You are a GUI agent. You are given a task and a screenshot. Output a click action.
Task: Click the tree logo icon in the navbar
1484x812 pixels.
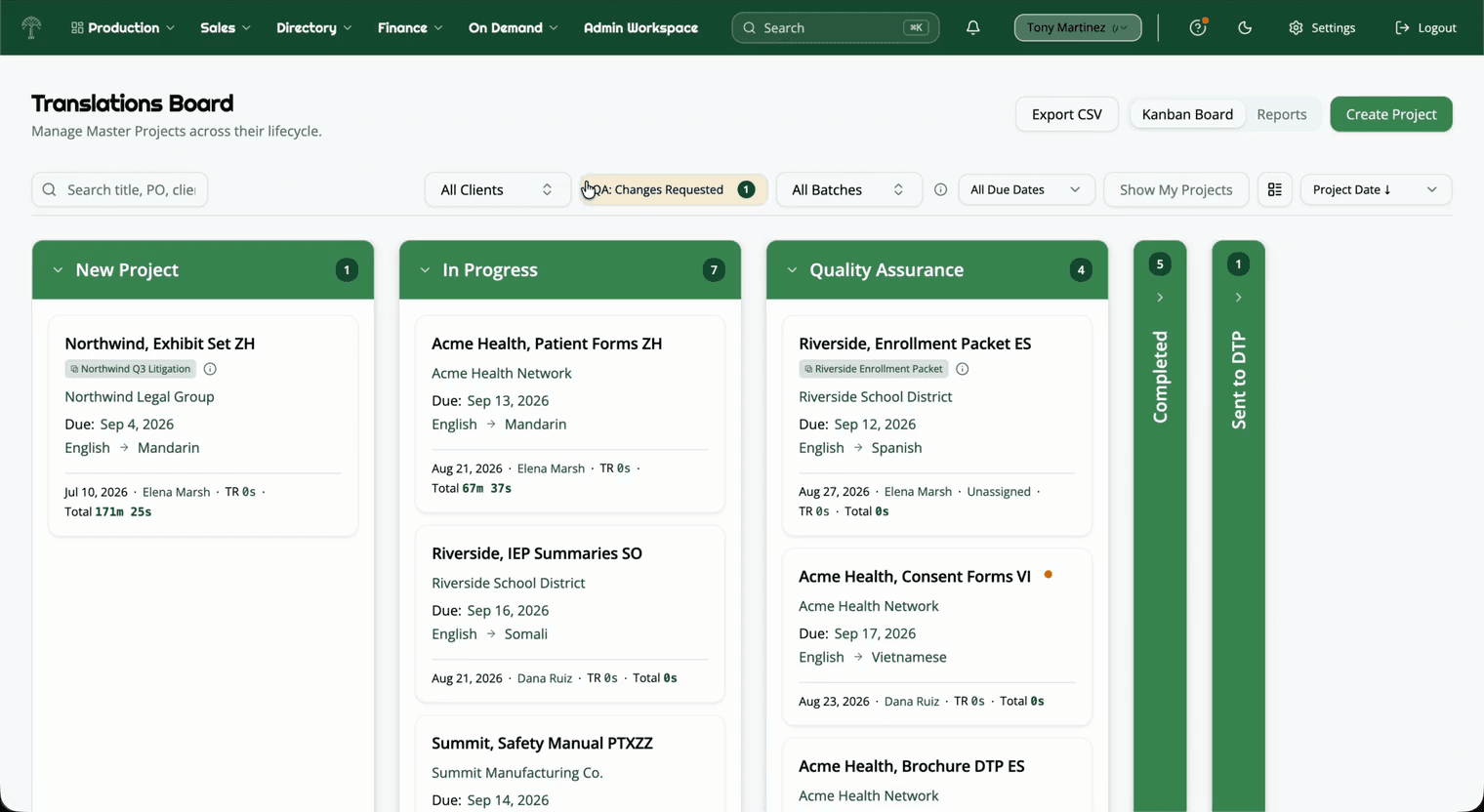tap(31, 27)
